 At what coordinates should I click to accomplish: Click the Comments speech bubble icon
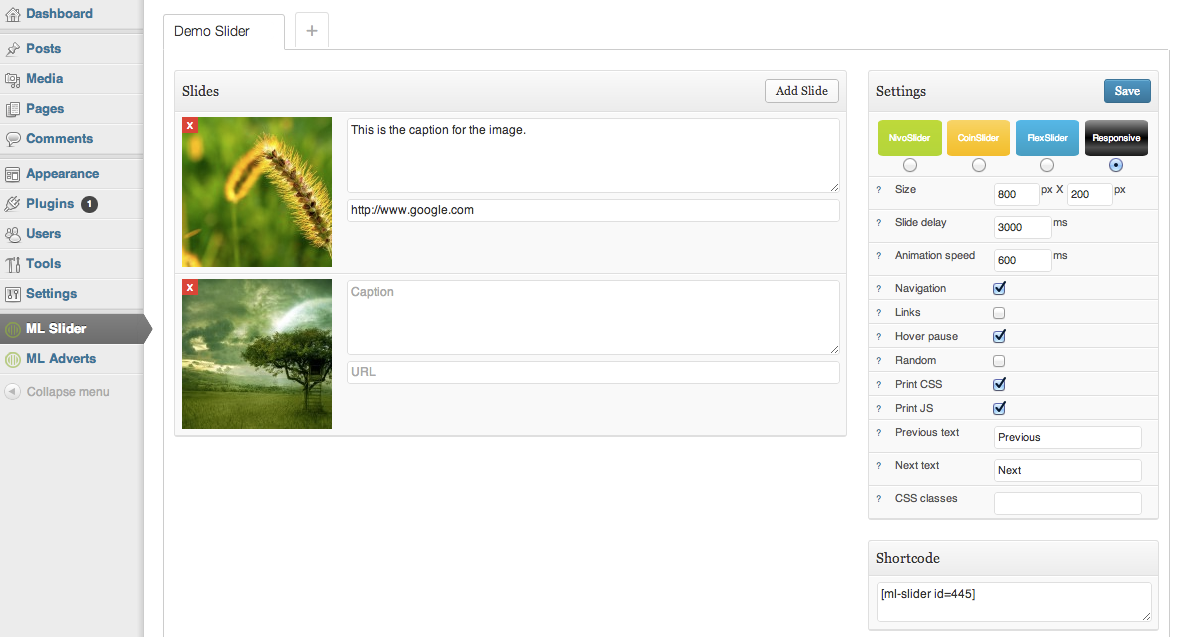pos(13,139)
